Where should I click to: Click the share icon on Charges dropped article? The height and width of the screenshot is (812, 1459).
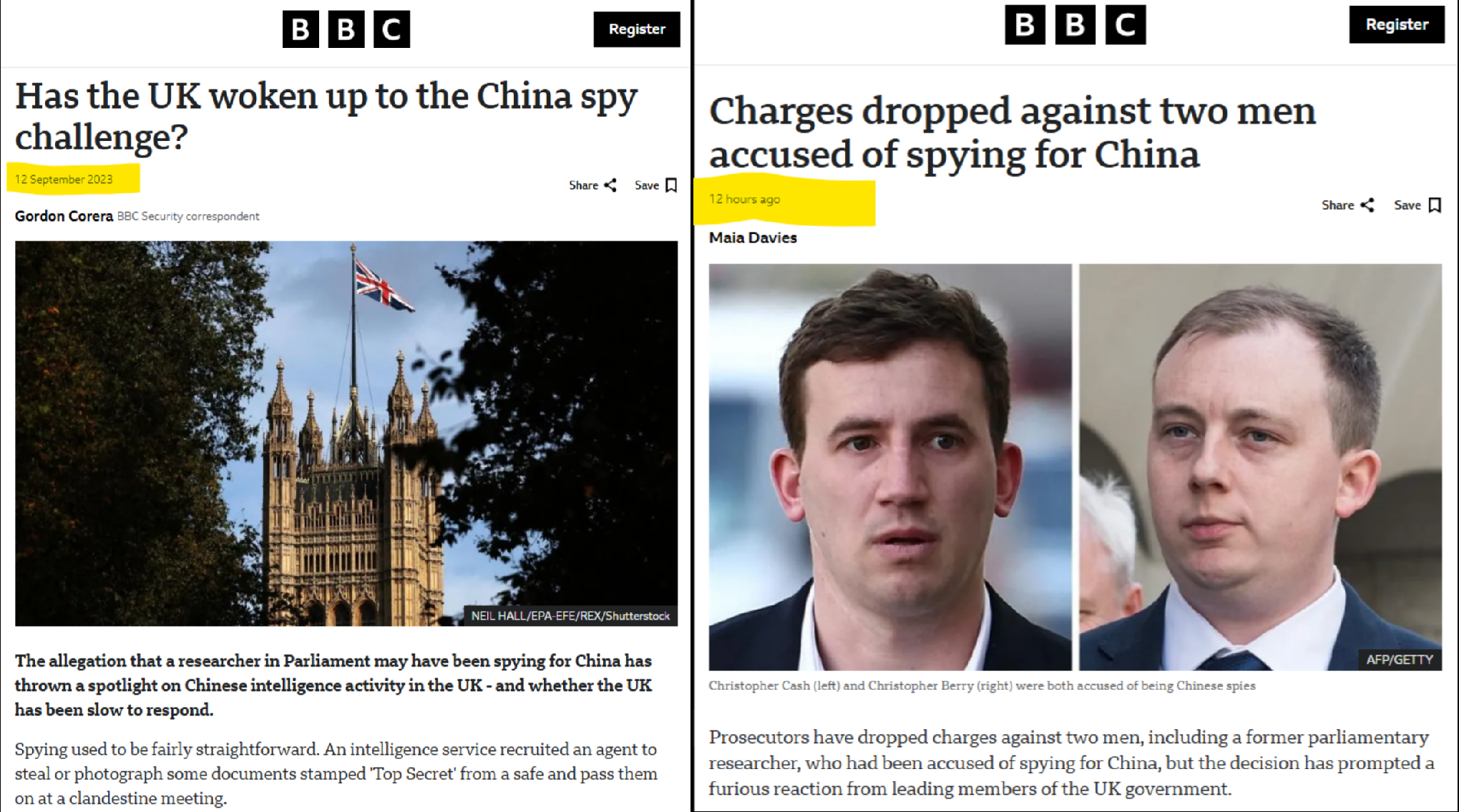(x=1367, y=205)
